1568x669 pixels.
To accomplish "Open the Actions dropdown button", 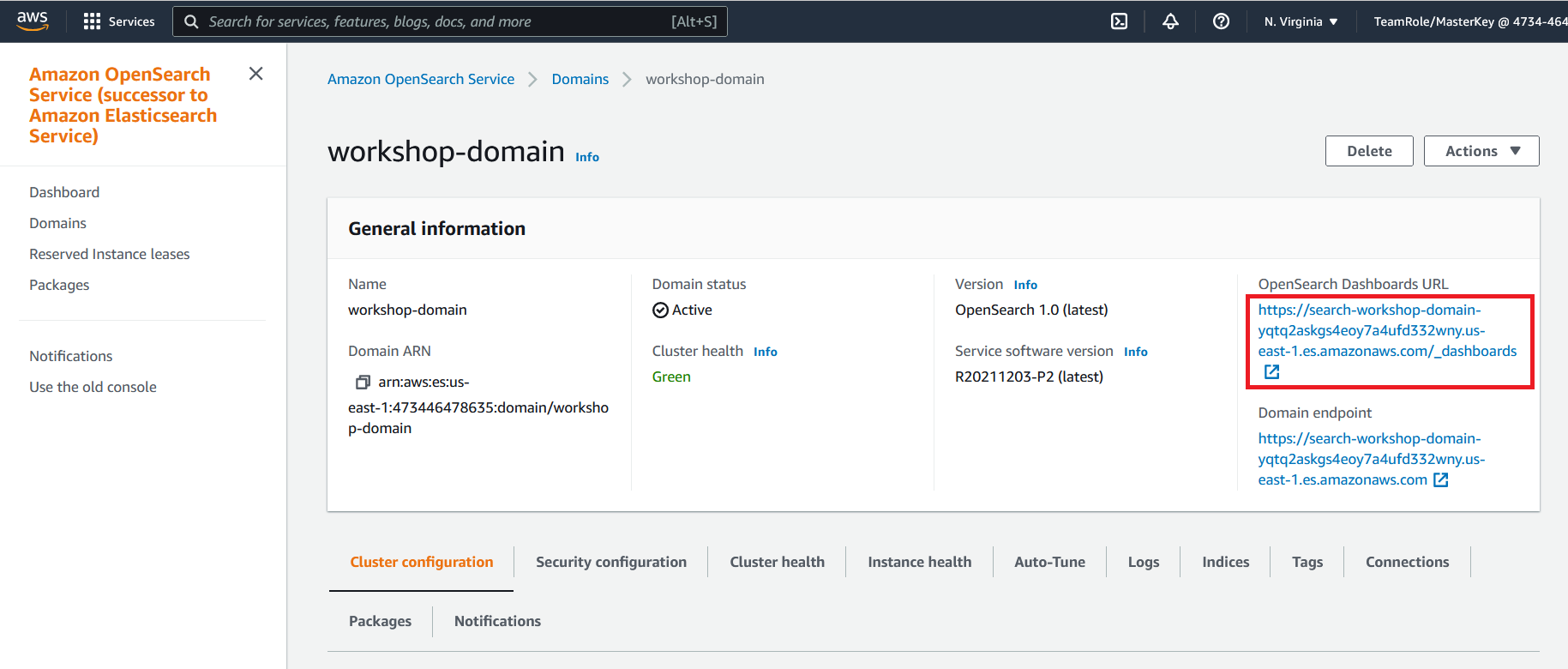I will (x=1481, y=151).
